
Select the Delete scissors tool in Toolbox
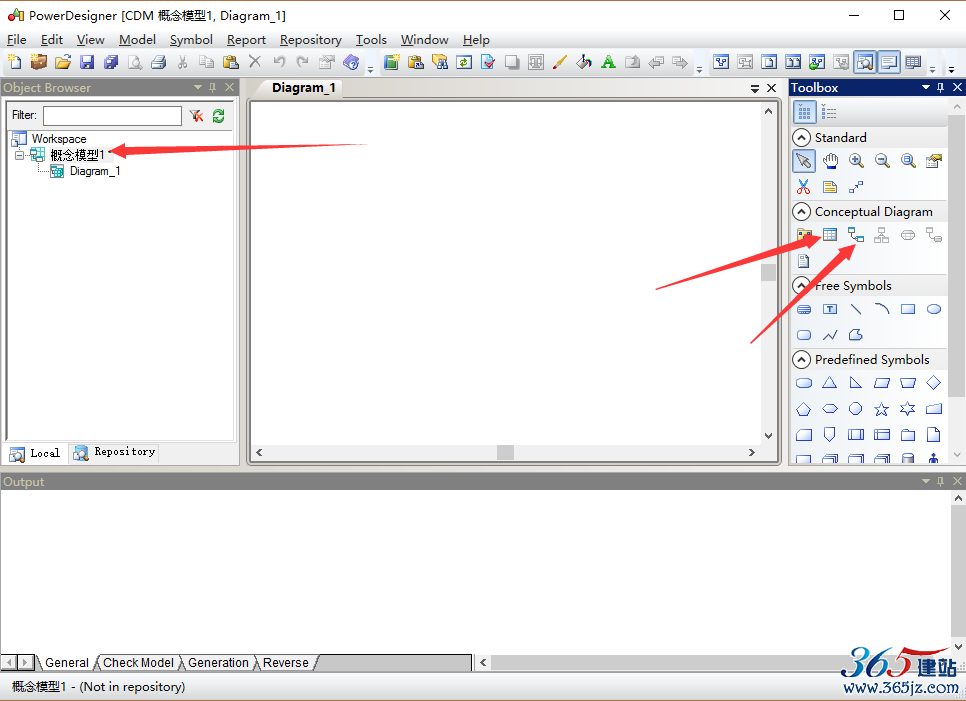tap(804, 187)
